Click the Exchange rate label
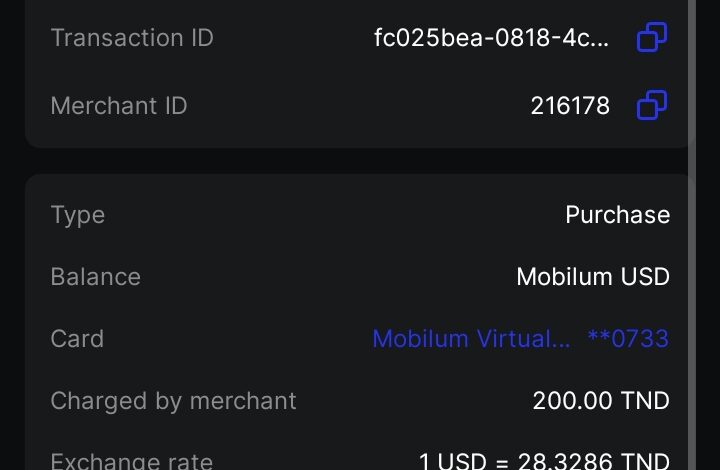 coord(132,461)
